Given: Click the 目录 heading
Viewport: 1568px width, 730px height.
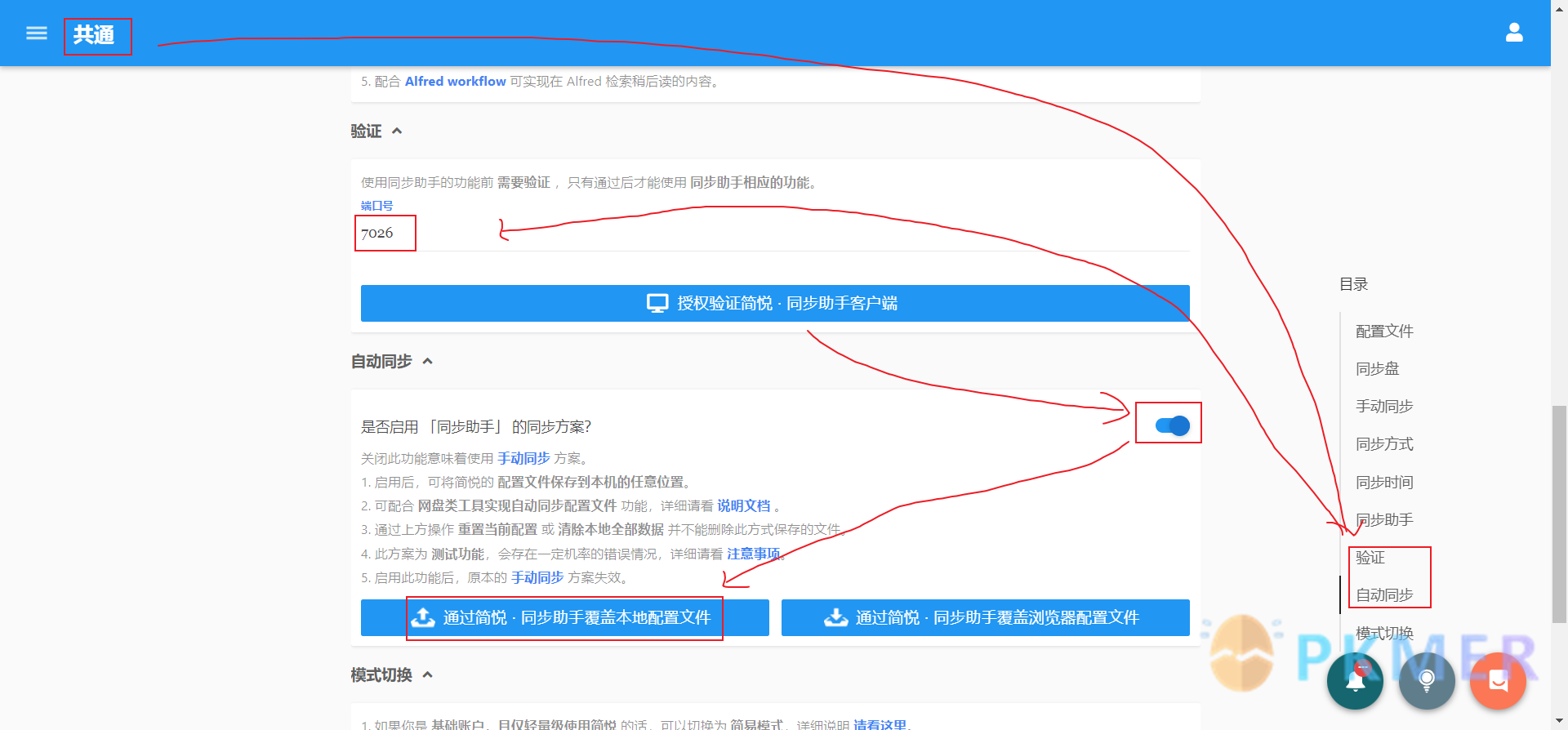Looking at the screenshot, I should point(1353,284).
